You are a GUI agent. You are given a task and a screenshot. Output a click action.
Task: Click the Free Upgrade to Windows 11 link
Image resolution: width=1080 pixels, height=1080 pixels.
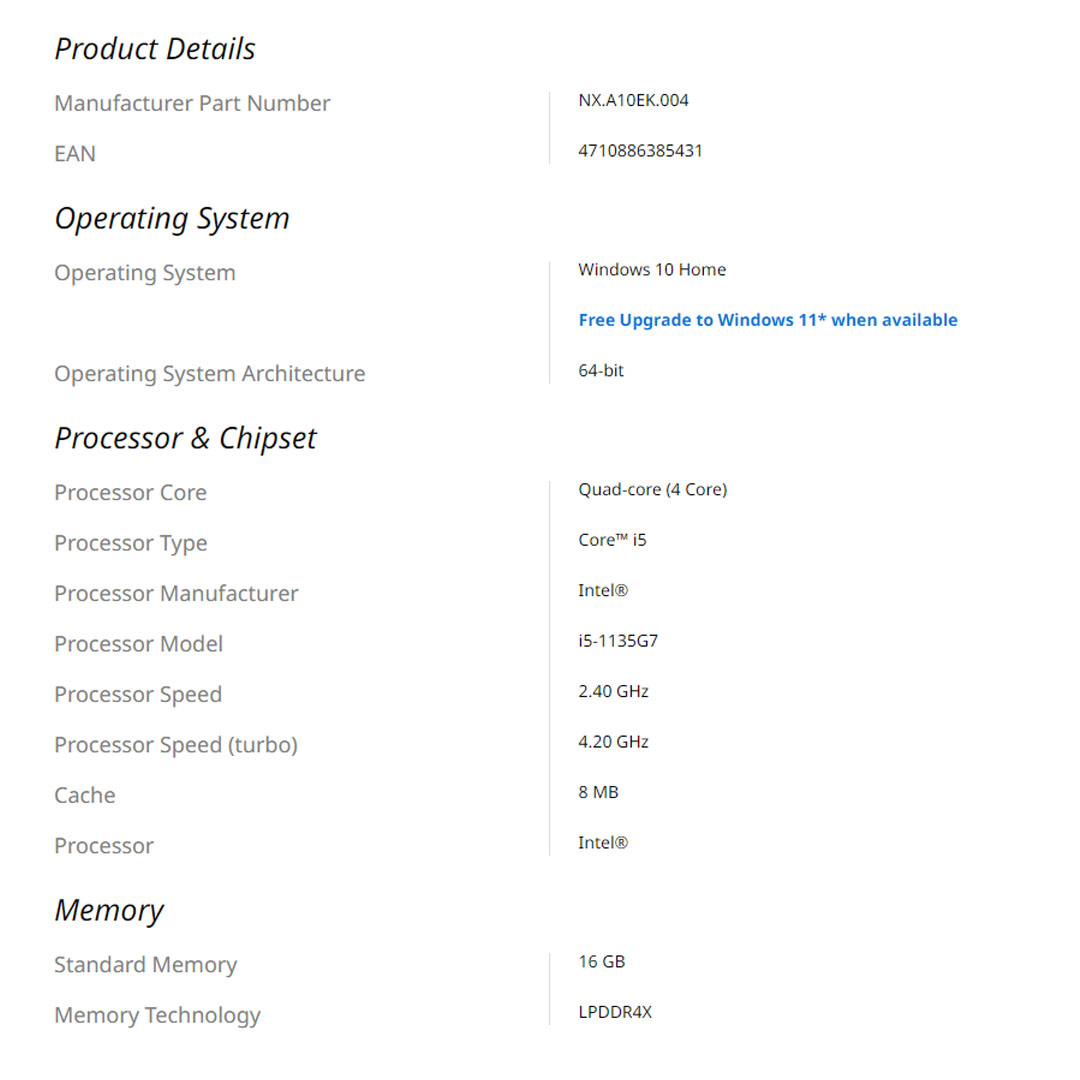tap(767, 320)
